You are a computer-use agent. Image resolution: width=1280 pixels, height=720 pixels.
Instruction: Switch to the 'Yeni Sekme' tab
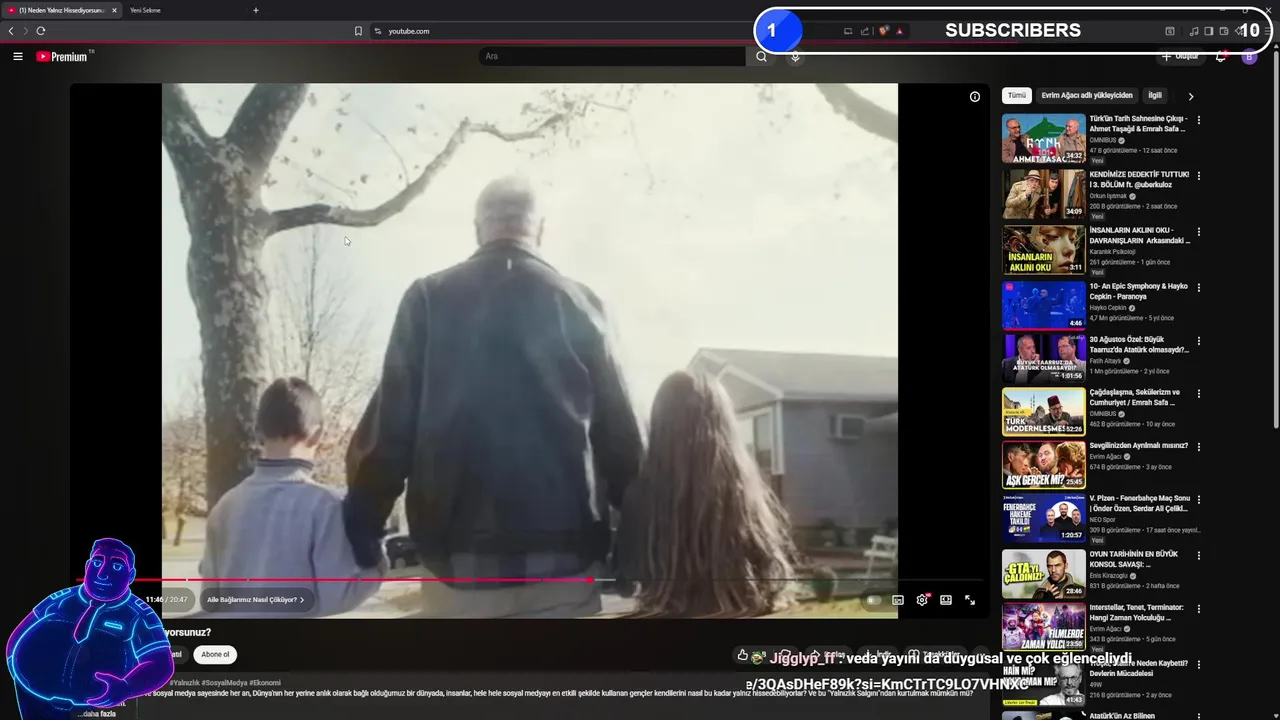(x=145, y=10)
